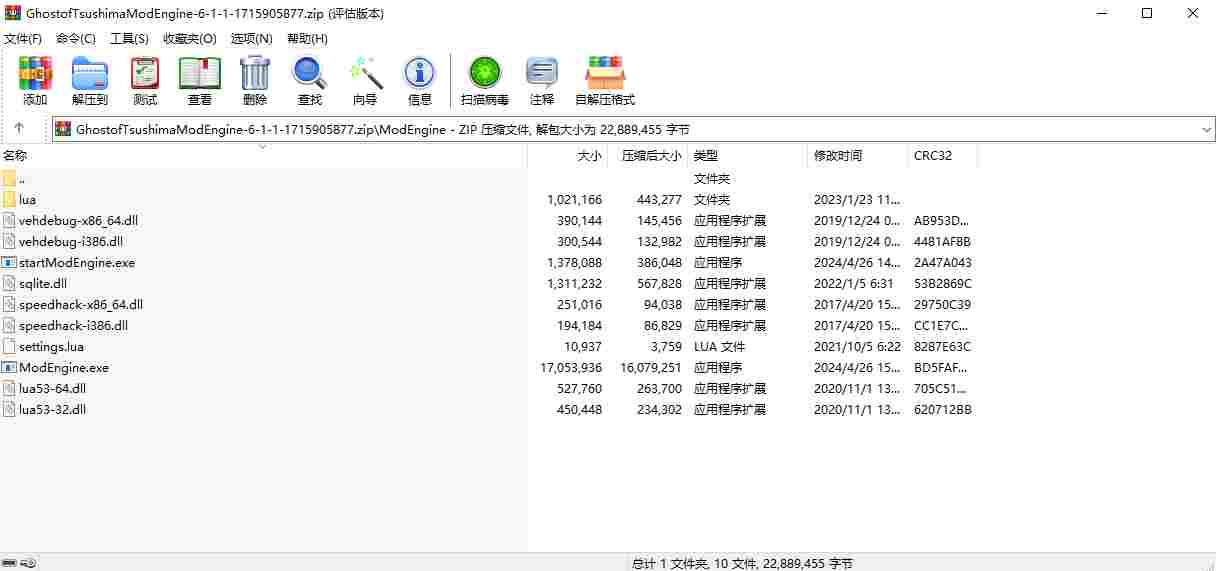The width and height of the screenshot is (1216, 571).
Task: Select the lua53-64.dll file
Action: [x=52, y=389]
